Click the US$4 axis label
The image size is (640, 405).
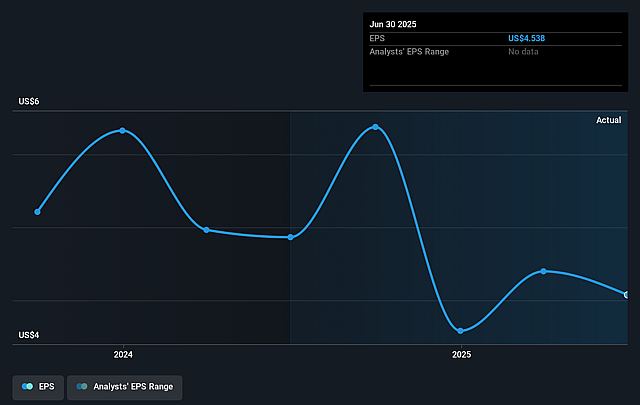pos(29,335)
